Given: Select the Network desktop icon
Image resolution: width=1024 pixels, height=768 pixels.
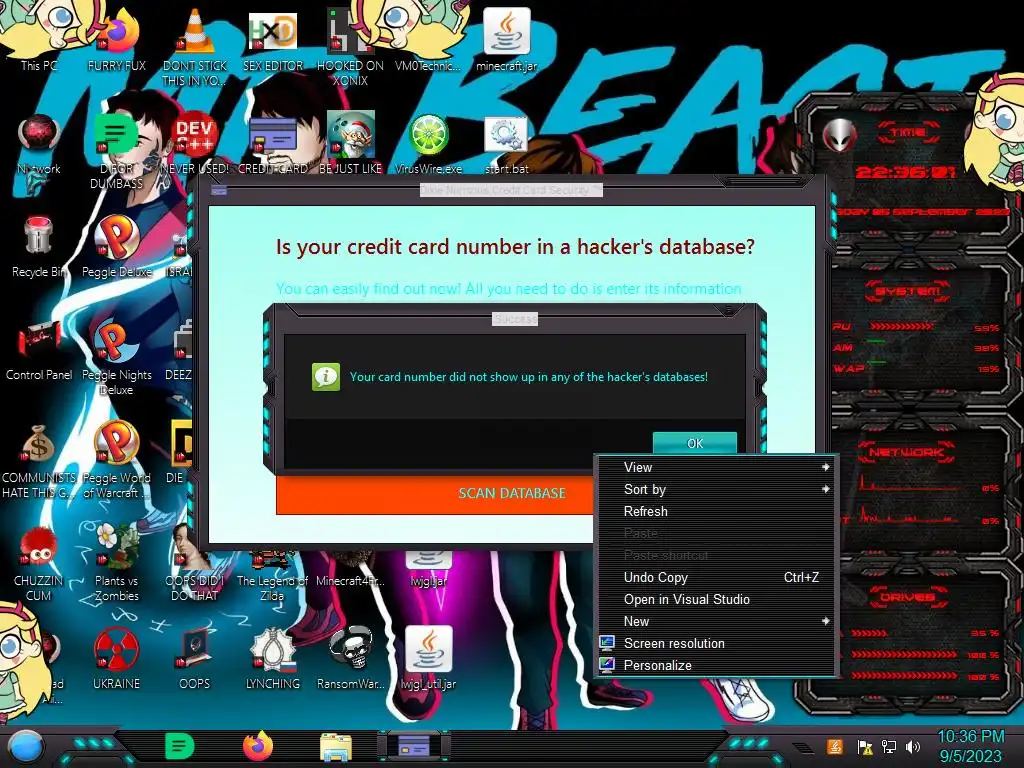Looking at the screenshot, I should 39,144.
